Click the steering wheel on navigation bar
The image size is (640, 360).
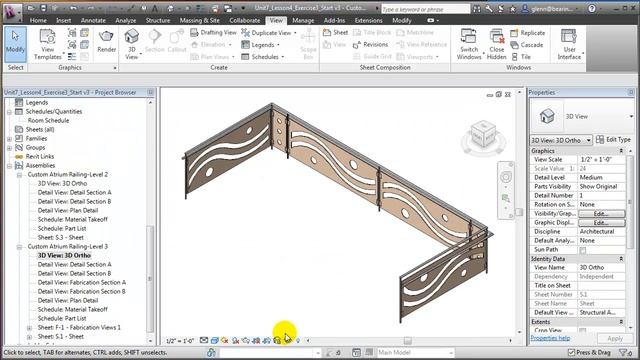(x=506, y=177)
